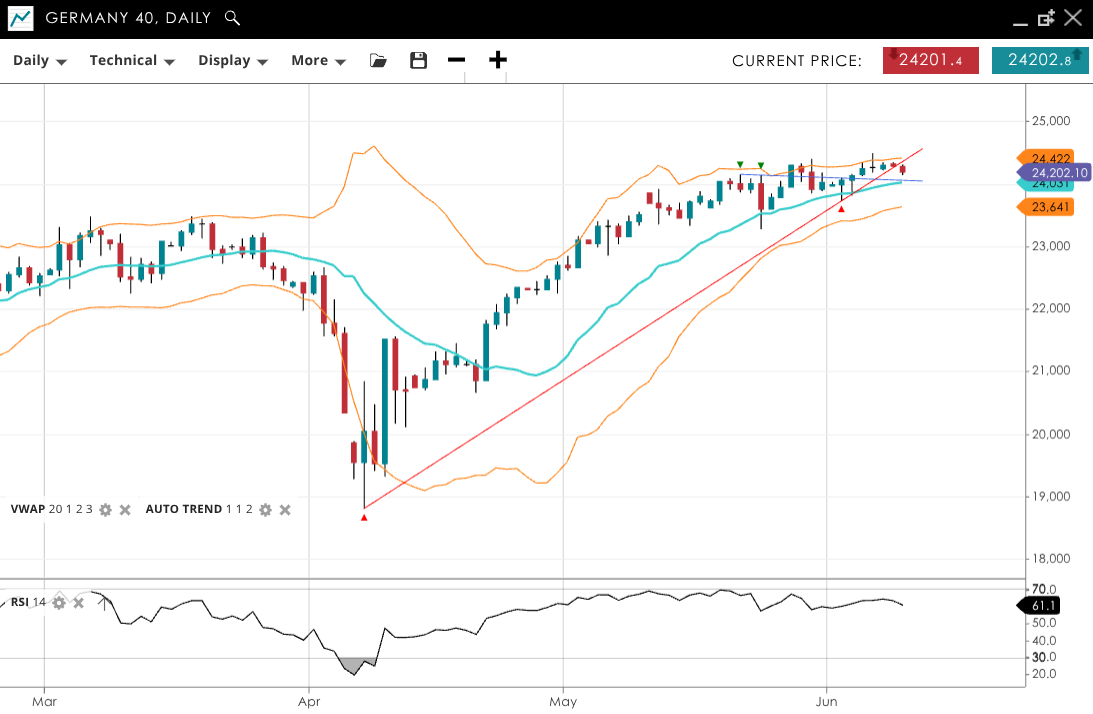Zoom in with the plus icon

(497, 60)
